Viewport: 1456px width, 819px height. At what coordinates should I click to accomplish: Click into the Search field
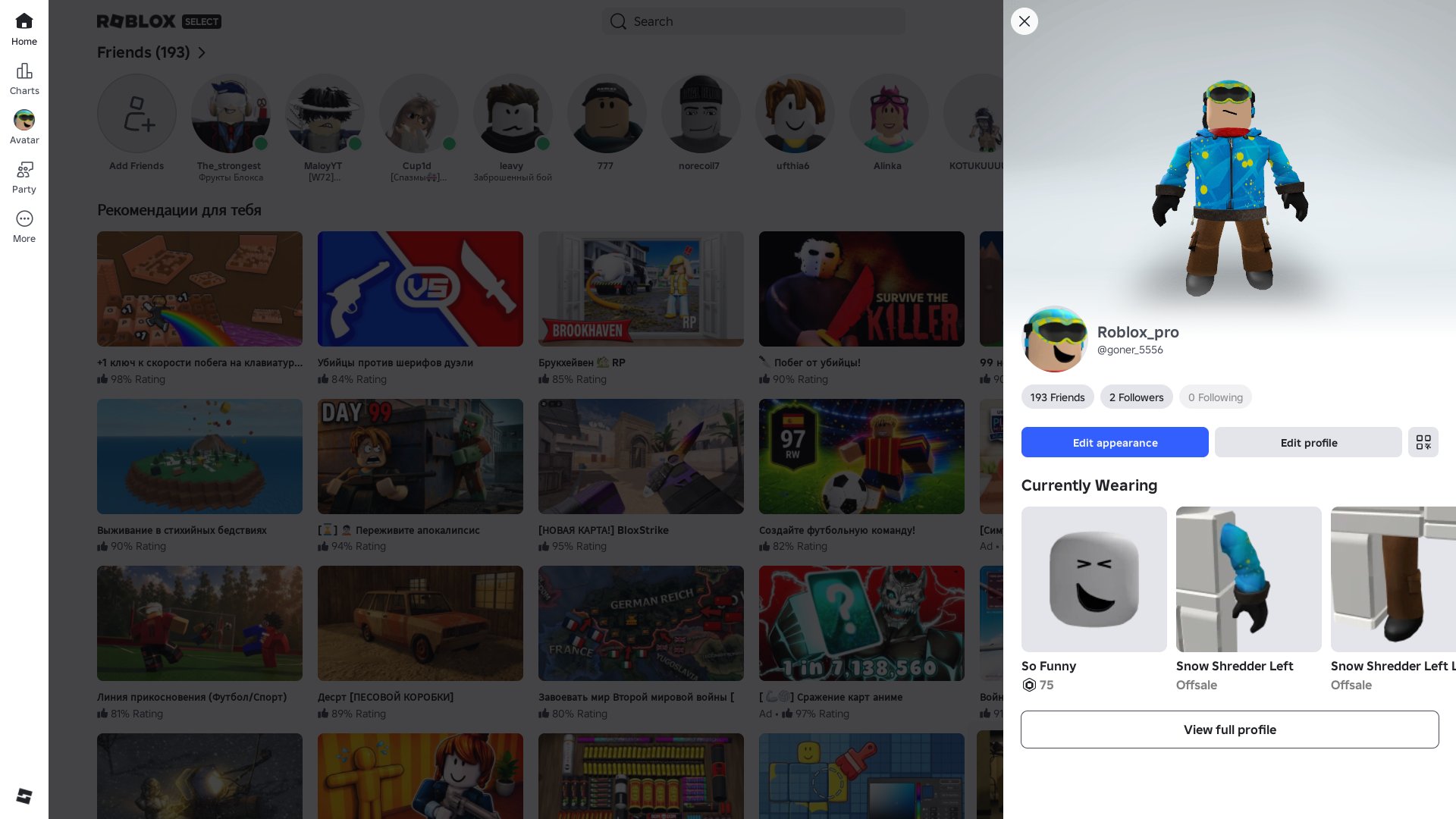pos(754,21)
